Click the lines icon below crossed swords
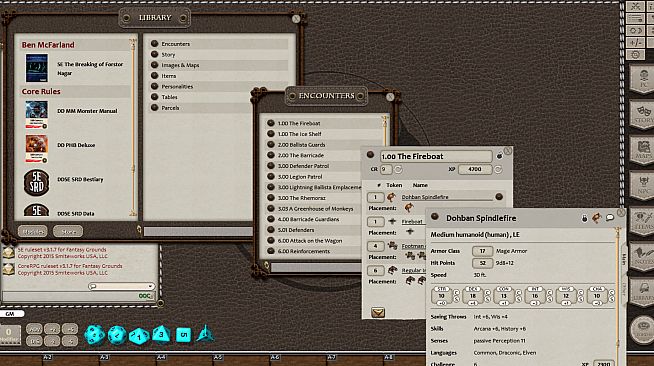 pyautogui.click(x=636, y=18)
